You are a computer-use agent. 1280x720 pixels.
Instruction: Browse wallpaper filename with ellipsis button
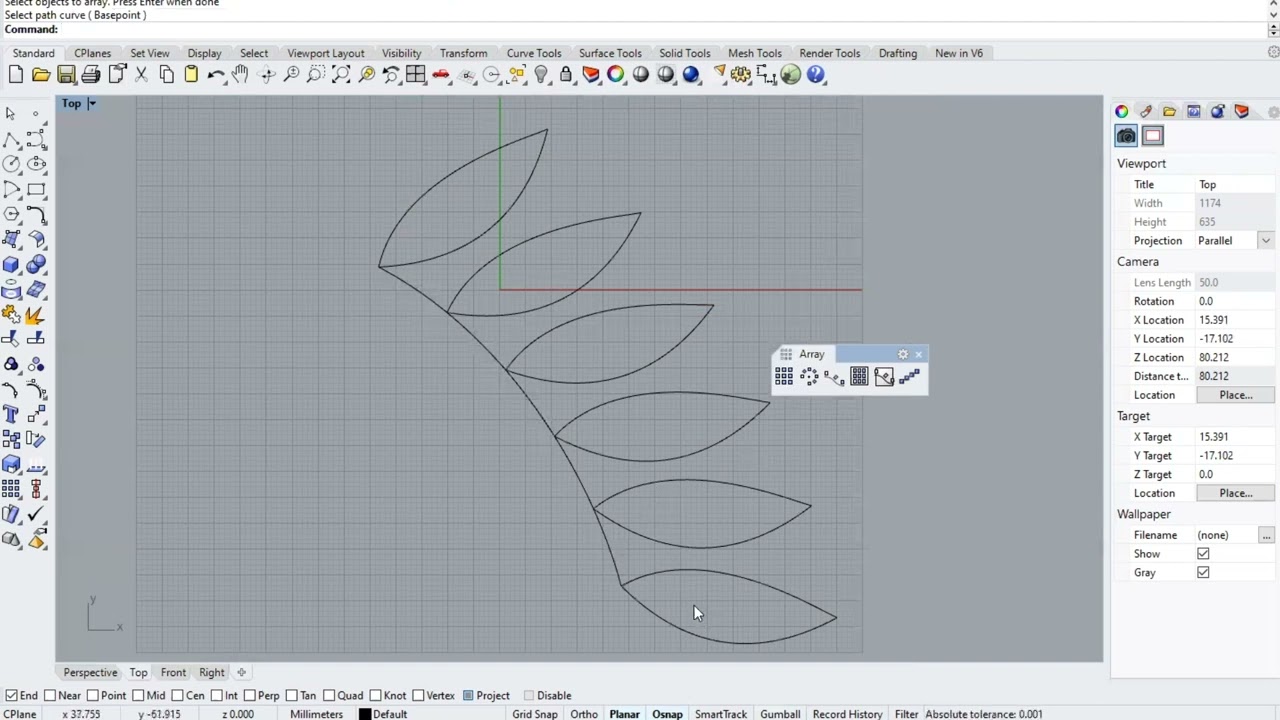point(1266,536)
